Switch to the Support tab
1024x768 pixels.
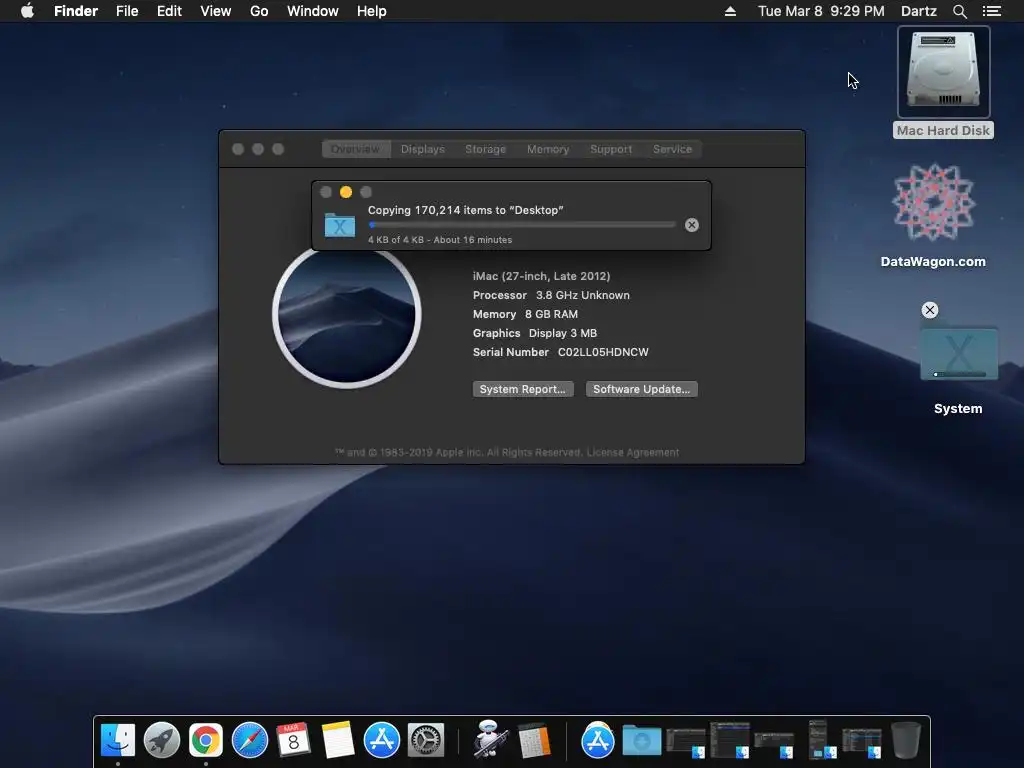coord(611,149)
